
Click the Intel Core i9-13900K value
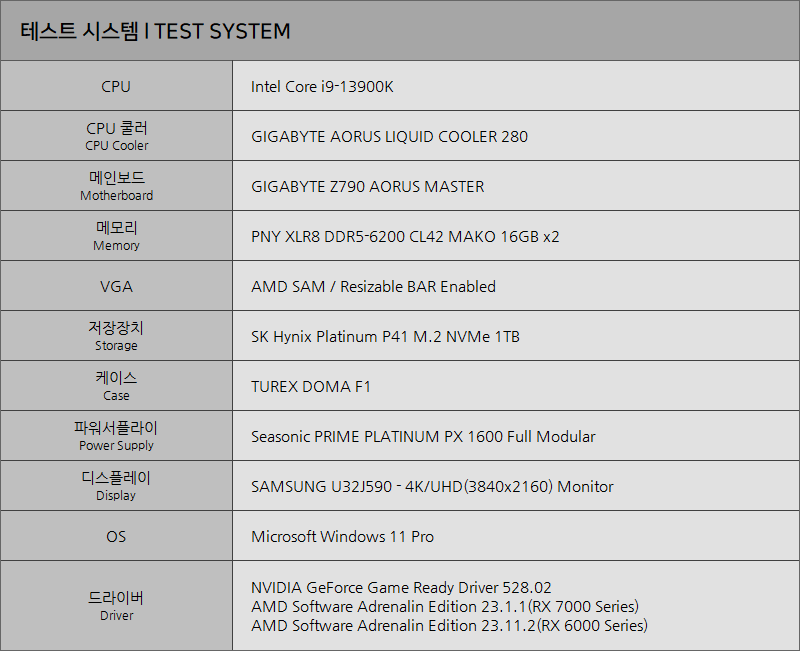(x=322, y=87)
